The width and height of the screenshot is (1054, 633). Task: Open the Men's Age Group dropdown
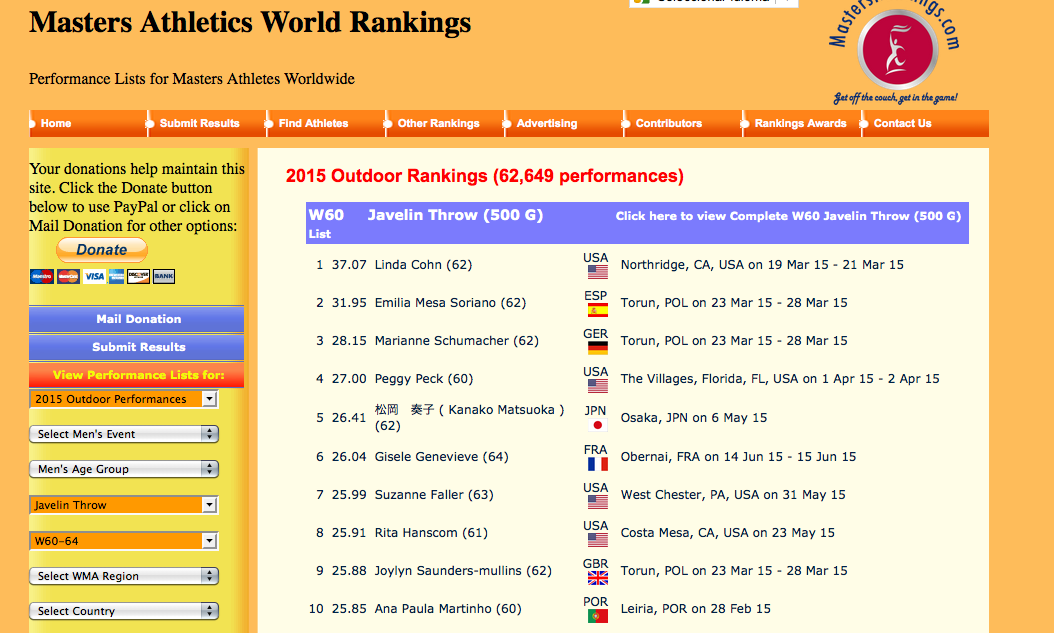(124, 469)
